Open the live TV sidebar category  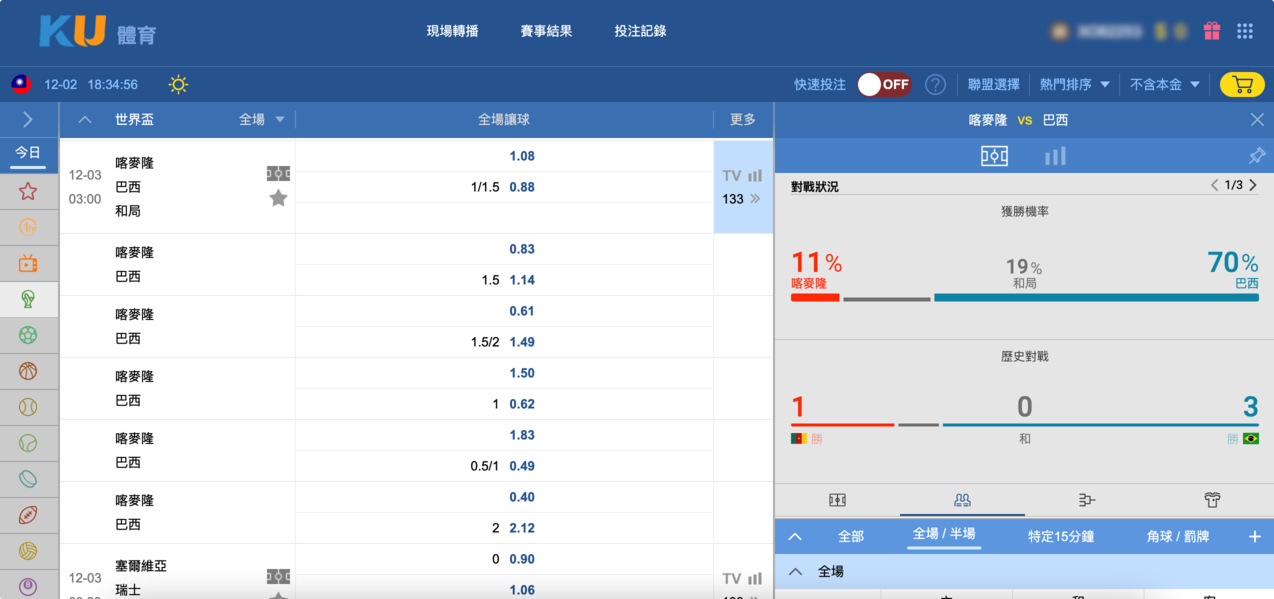coord(28,264)
